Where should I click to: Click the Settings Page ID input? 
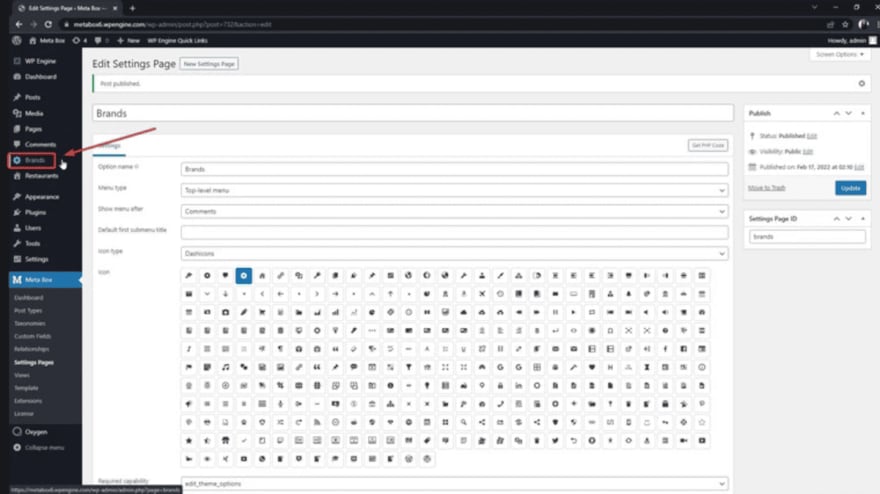pos(807,237)
